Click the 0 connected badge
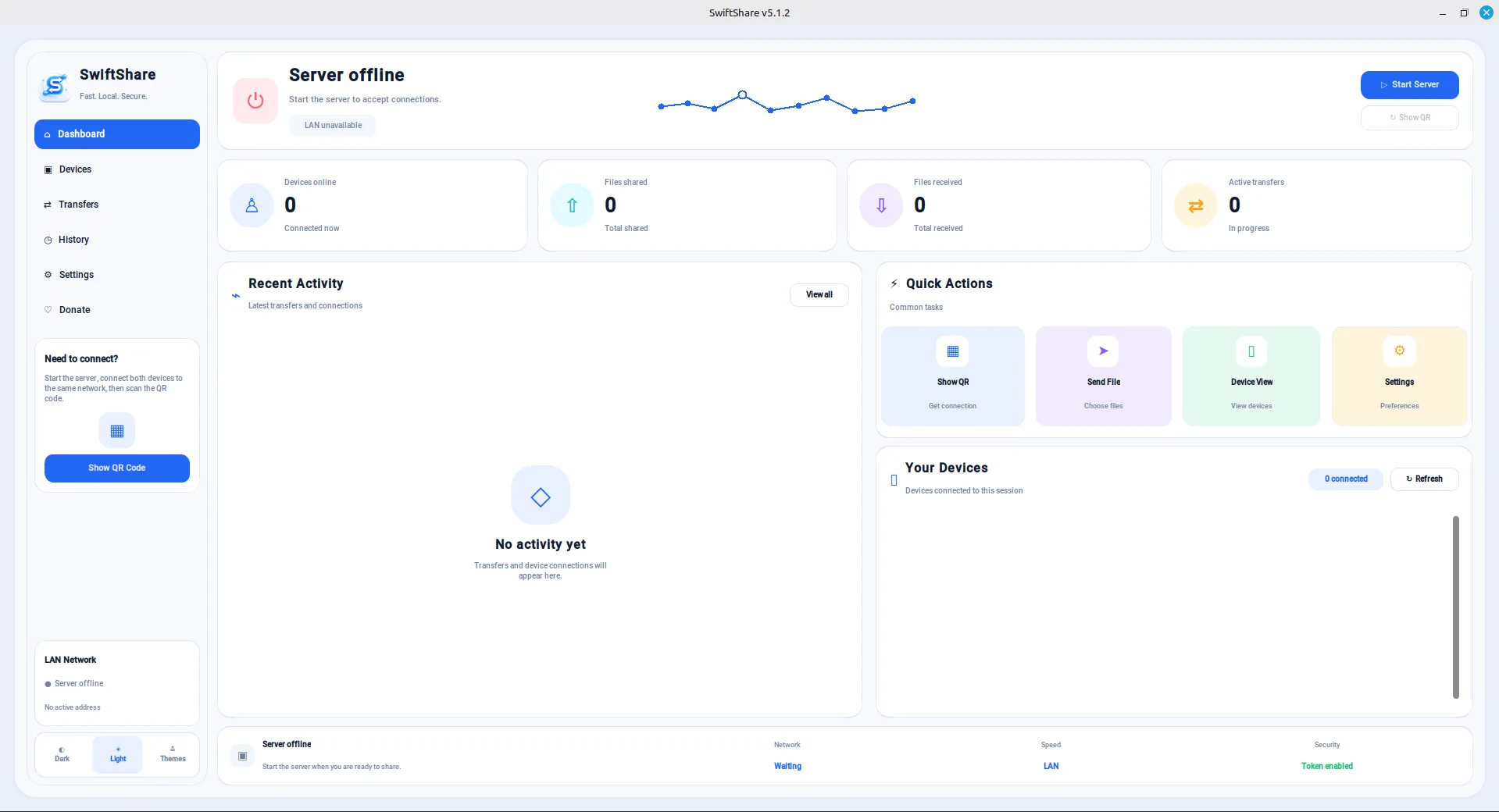Viewport: 1499px width, 812px height. [1346, 479]
